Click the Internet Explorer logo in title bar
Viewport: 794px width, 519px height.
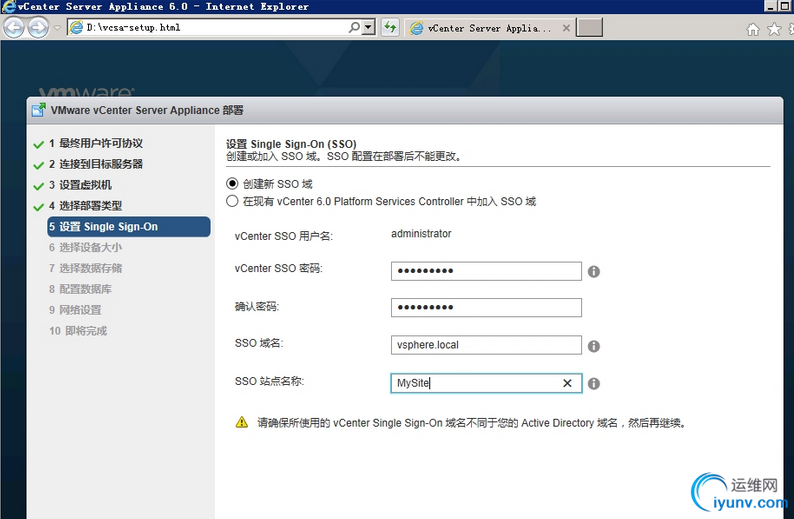coord(8,7)
